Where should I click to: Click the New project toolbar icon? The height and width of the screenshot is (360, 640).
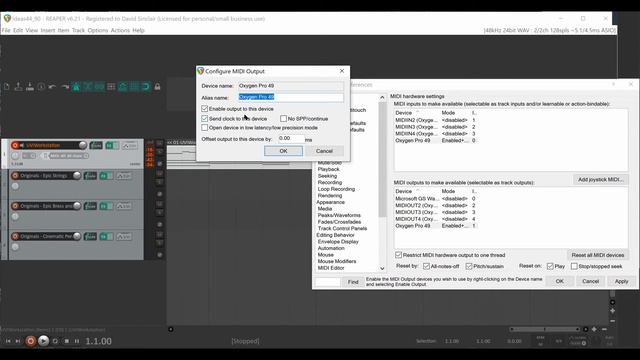click(7, 87)
